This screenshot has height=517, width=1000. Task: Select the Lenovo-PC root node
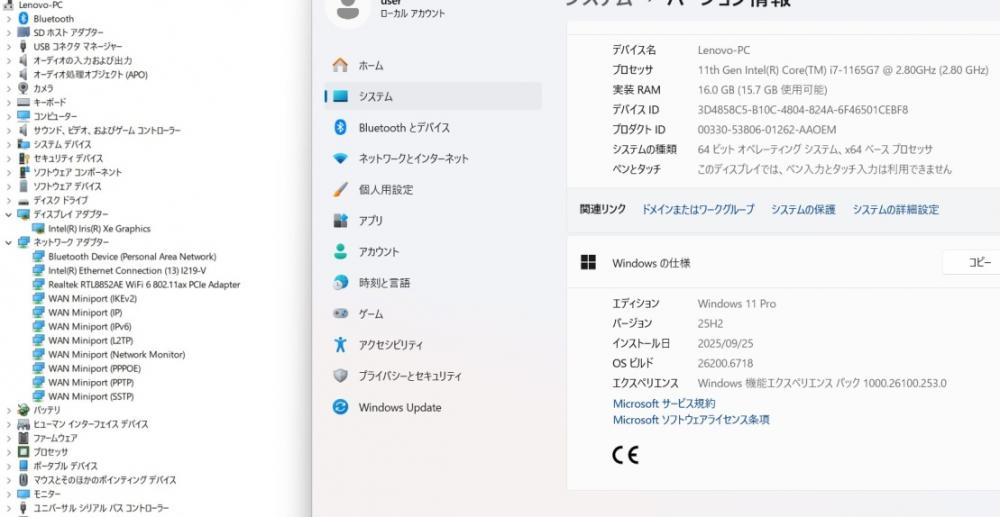40,4
